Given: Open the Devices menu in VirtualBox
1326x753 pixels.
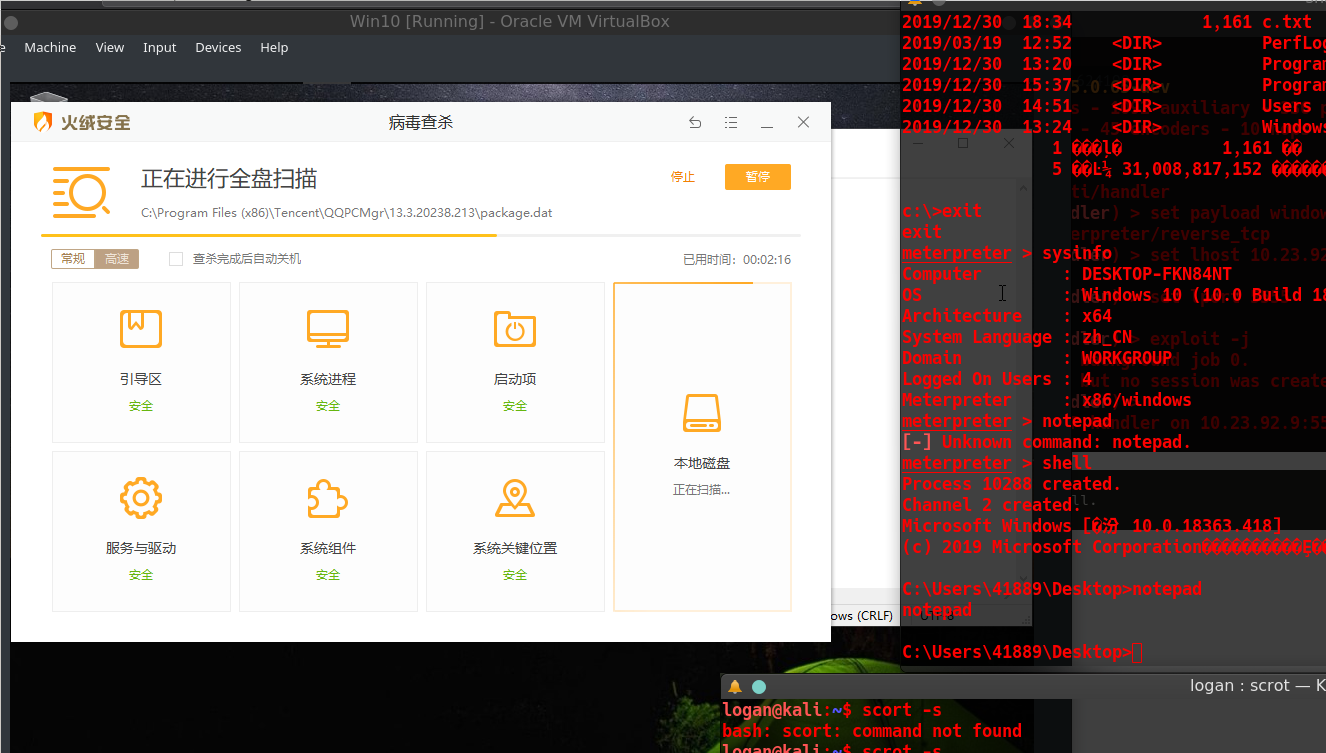Looking at the screenshot, I should pos(218,47).
